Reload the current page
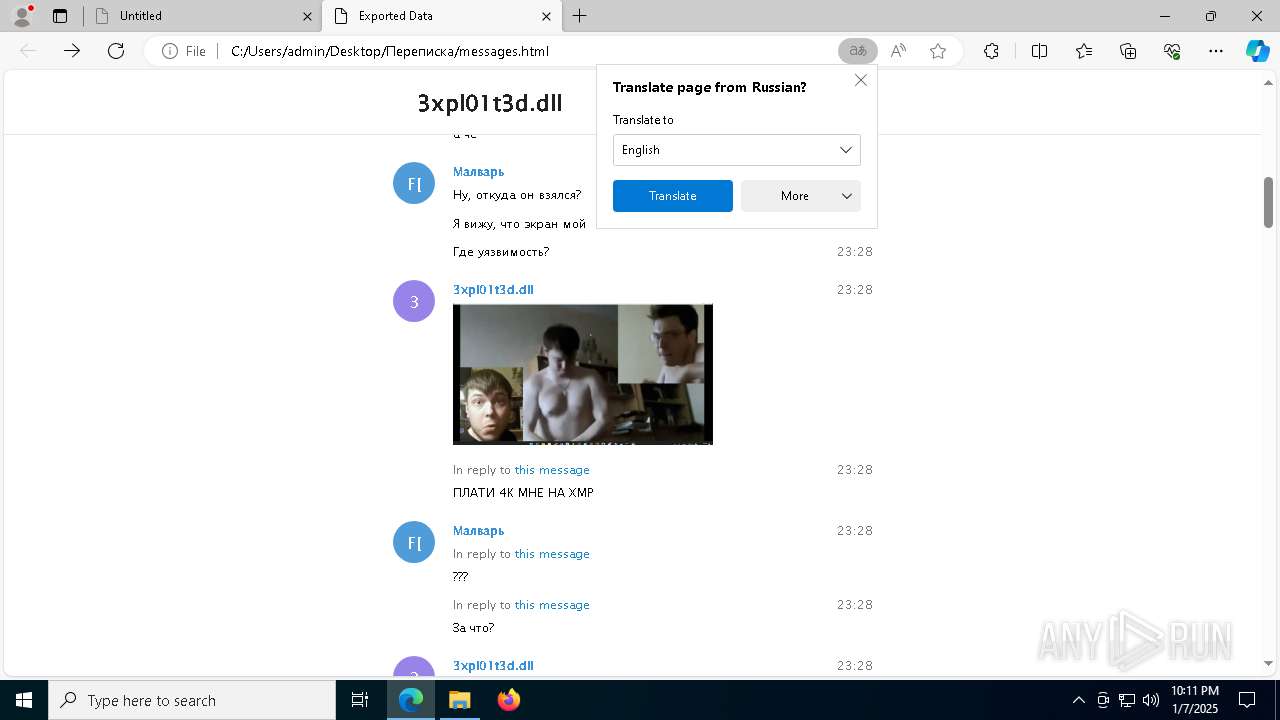 tap(116, 51)
